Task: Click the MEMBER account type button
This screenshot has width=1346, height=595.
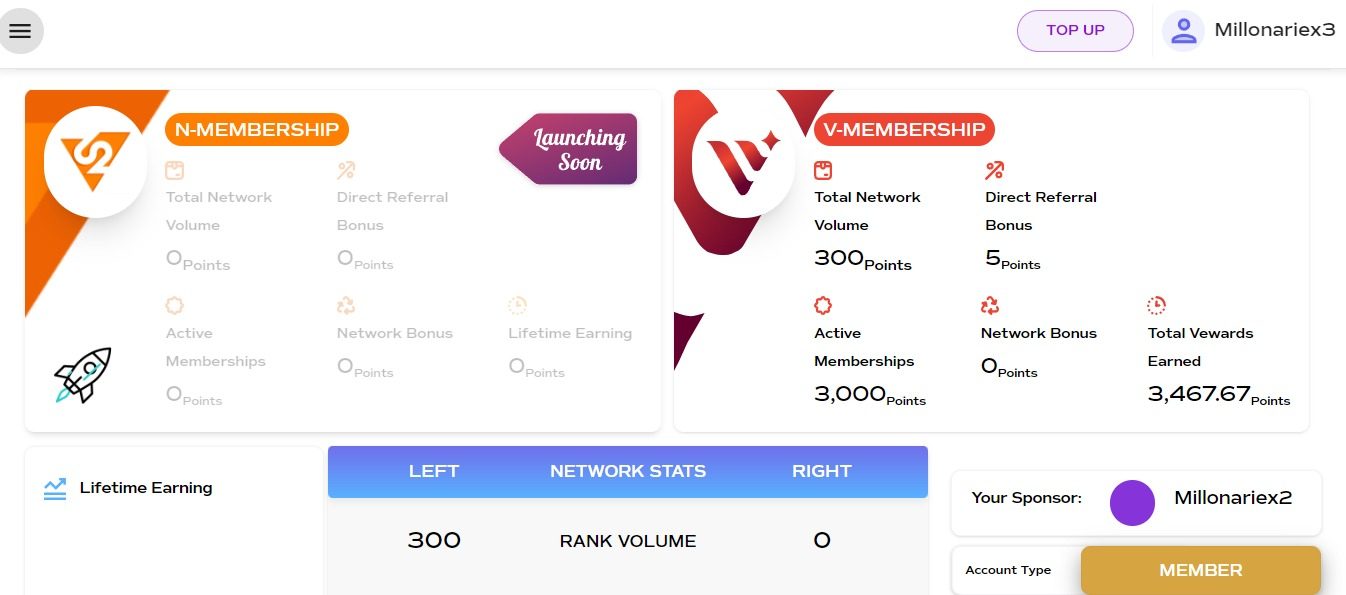Action: (x=1200, y=570)
